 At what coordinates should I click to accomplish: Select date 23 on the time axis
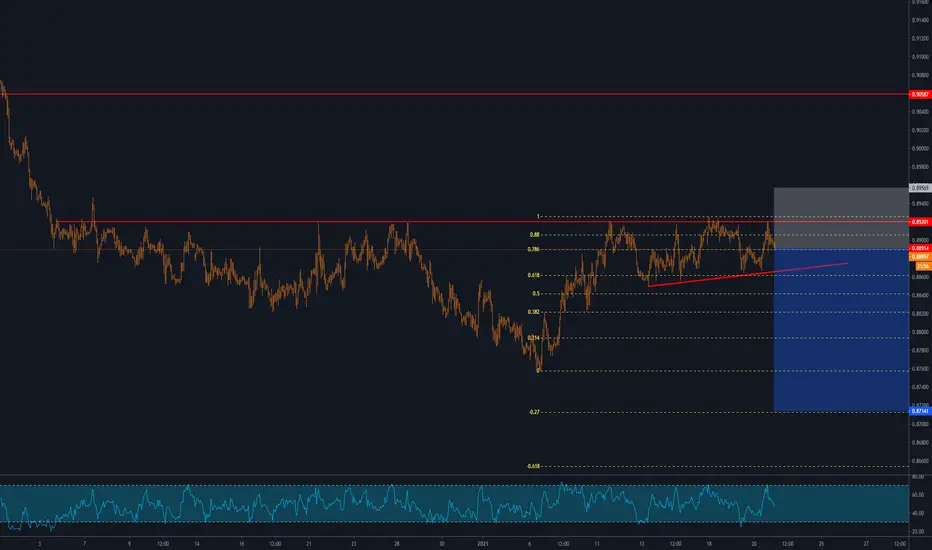click(353, 543)
